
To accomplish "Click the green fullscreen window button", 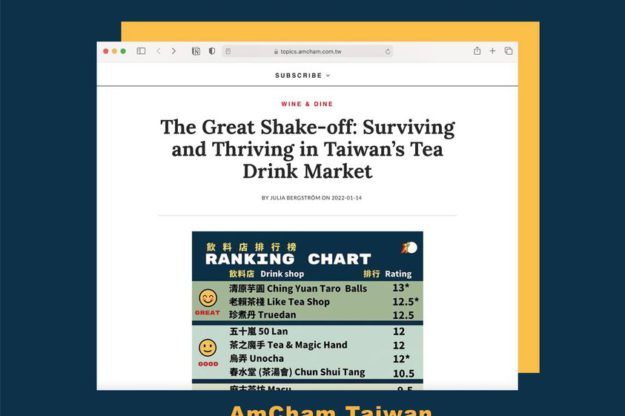I will coord(123,51).
